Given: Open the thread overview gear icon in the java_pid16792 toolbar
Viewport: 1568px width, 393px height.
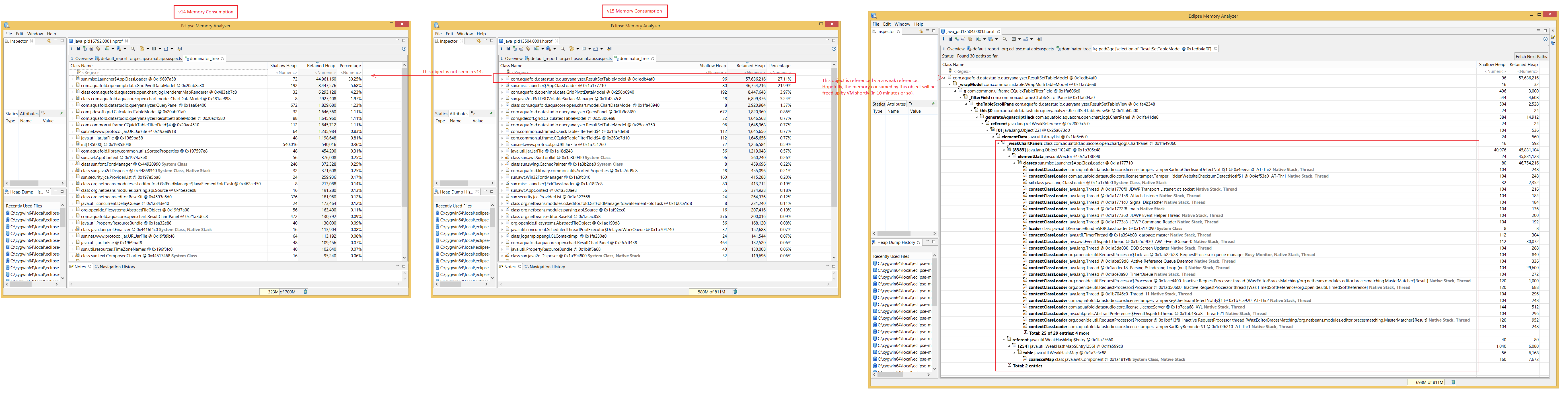Looking at the screenshot, I should pyautogui.click(x=98, y=49).
